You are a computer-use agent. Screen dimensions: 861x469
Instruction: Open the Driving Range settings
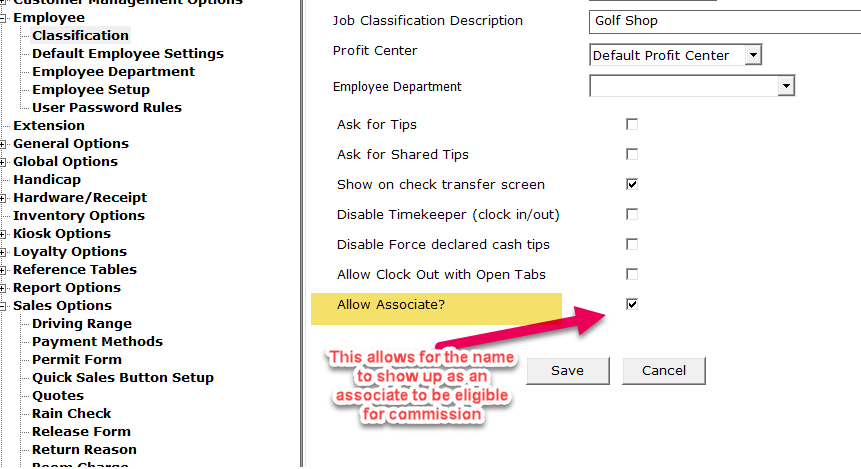(x=82, y=324)
